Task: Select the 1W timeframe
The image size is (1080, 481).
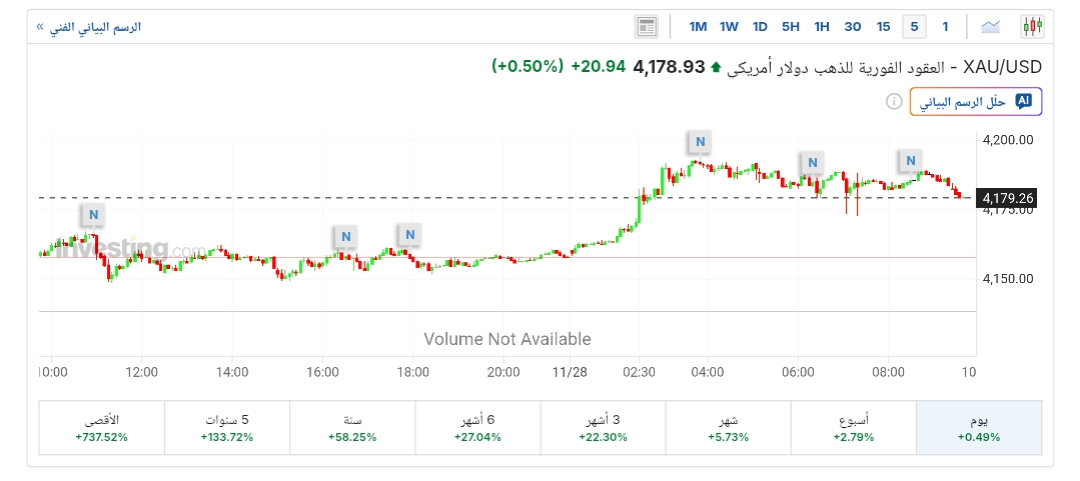Action: point(729,26)
